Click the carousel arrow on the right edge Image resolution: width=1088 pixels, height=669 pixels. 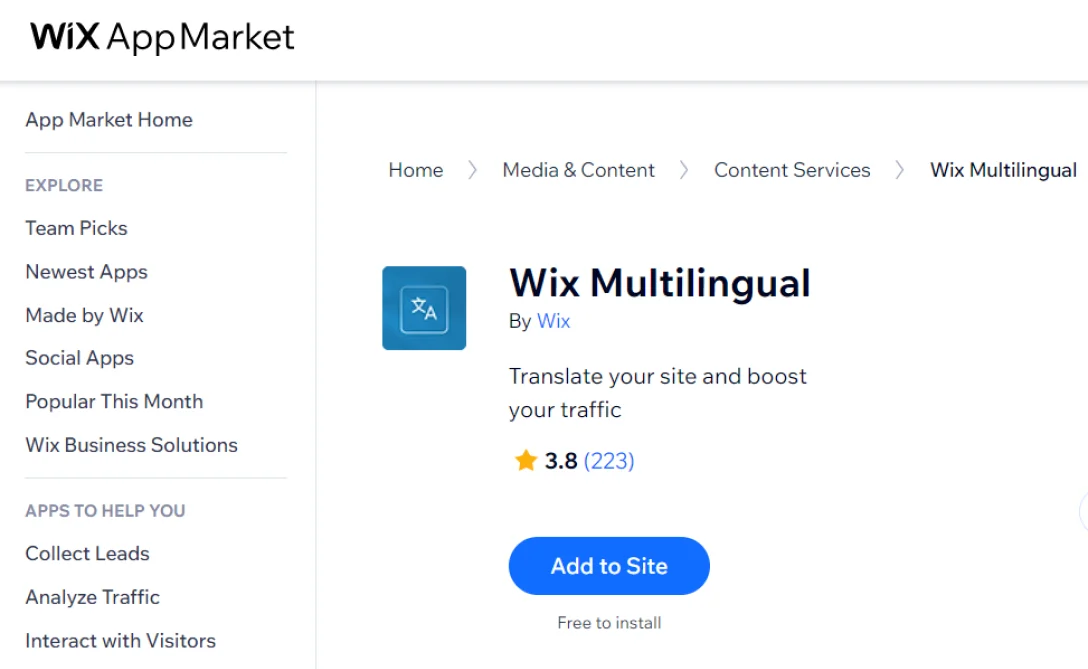click(1083, 513)
